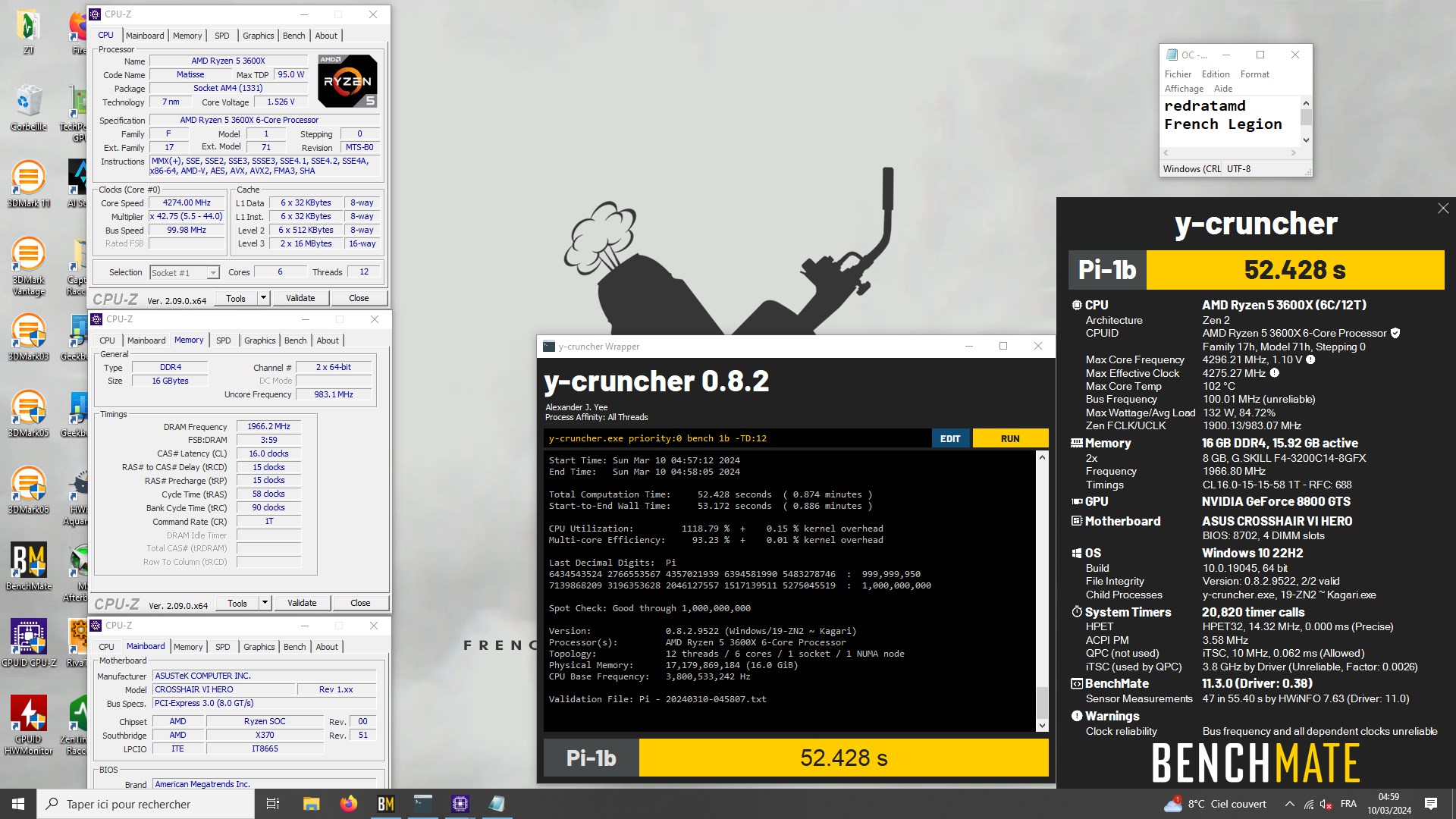
Task: Open the 3DMark03 desktop shortcut
Action: pyautogui.click(x=28, y=337)
